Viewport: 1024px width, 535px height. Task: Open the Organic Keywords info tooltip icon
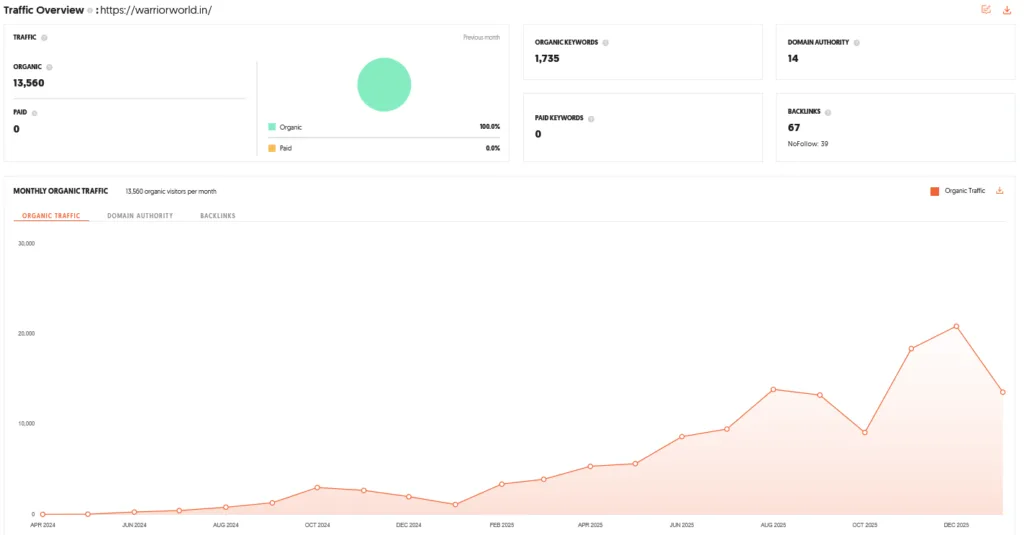pos(605,42)
